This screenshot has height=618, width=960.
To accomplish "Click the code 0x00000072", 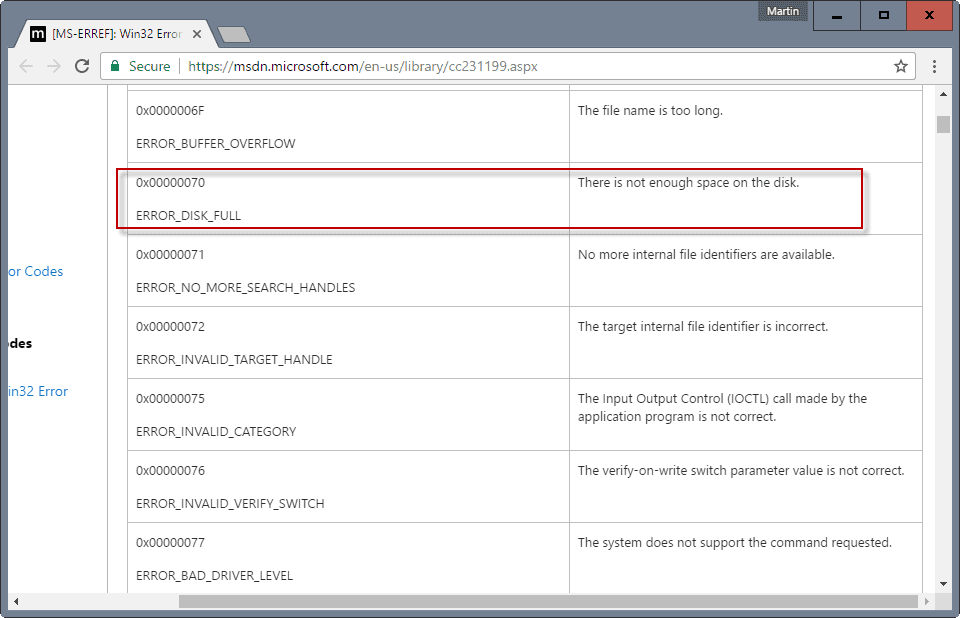I will 170,326.
